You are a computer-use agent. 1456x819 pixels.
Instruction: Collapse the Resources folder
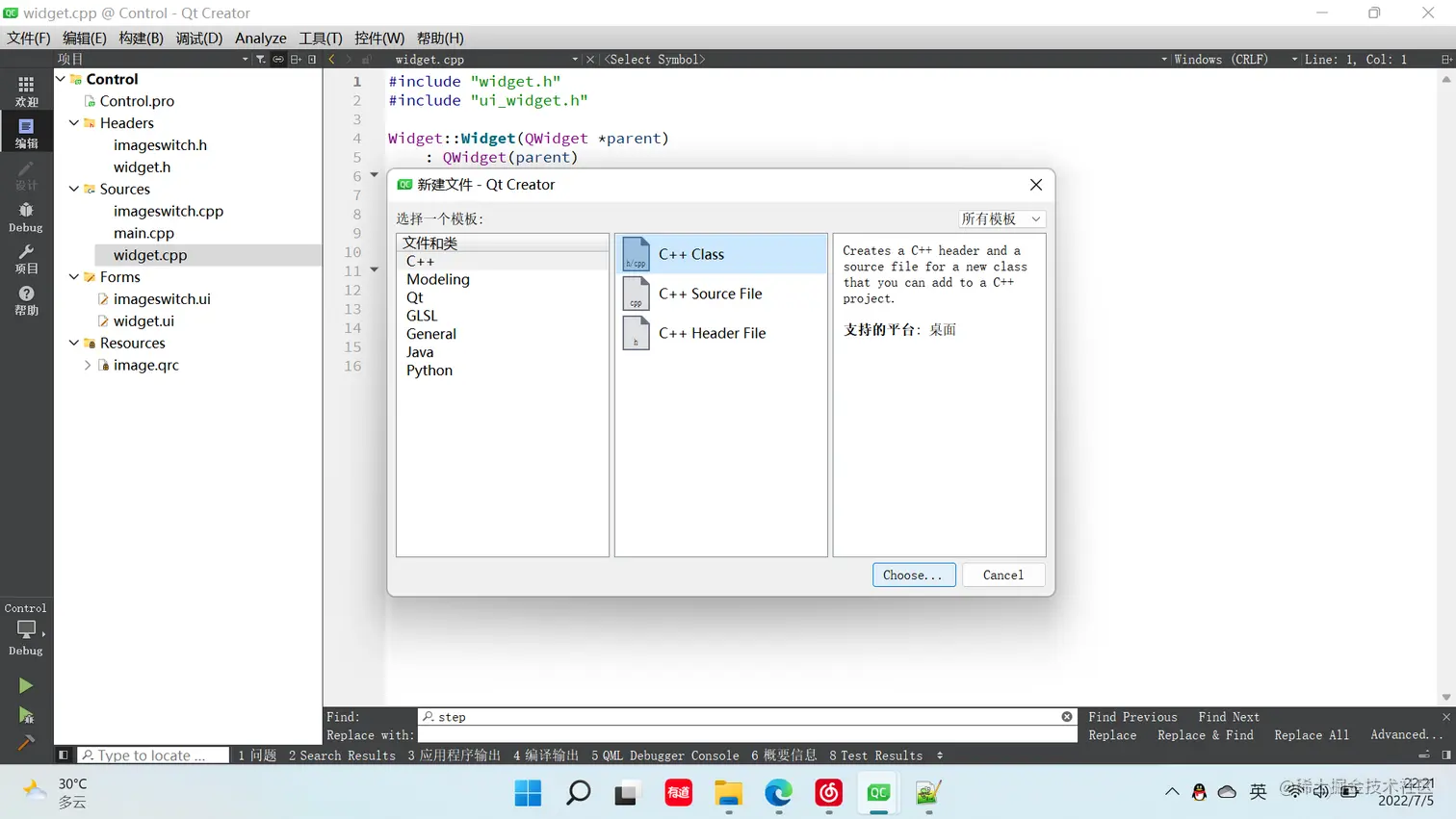coord(74,343)
